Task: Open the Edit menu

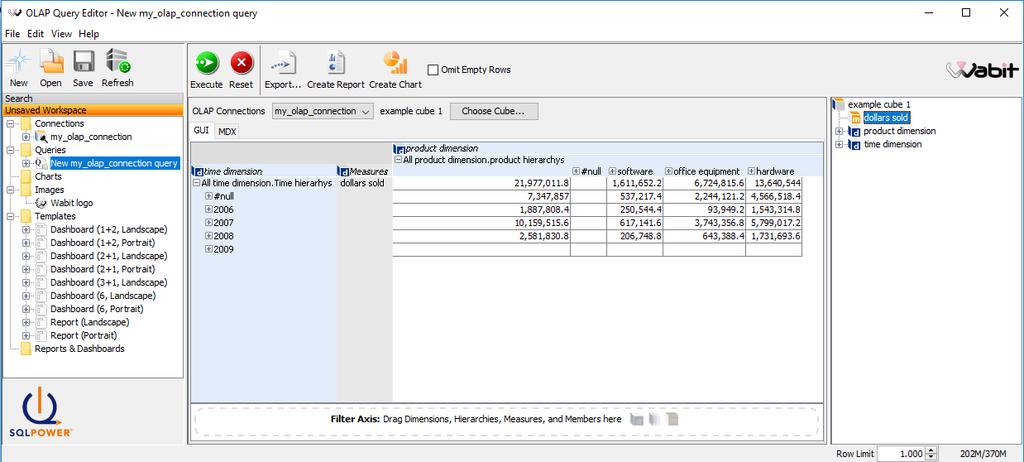Action: 35,33
